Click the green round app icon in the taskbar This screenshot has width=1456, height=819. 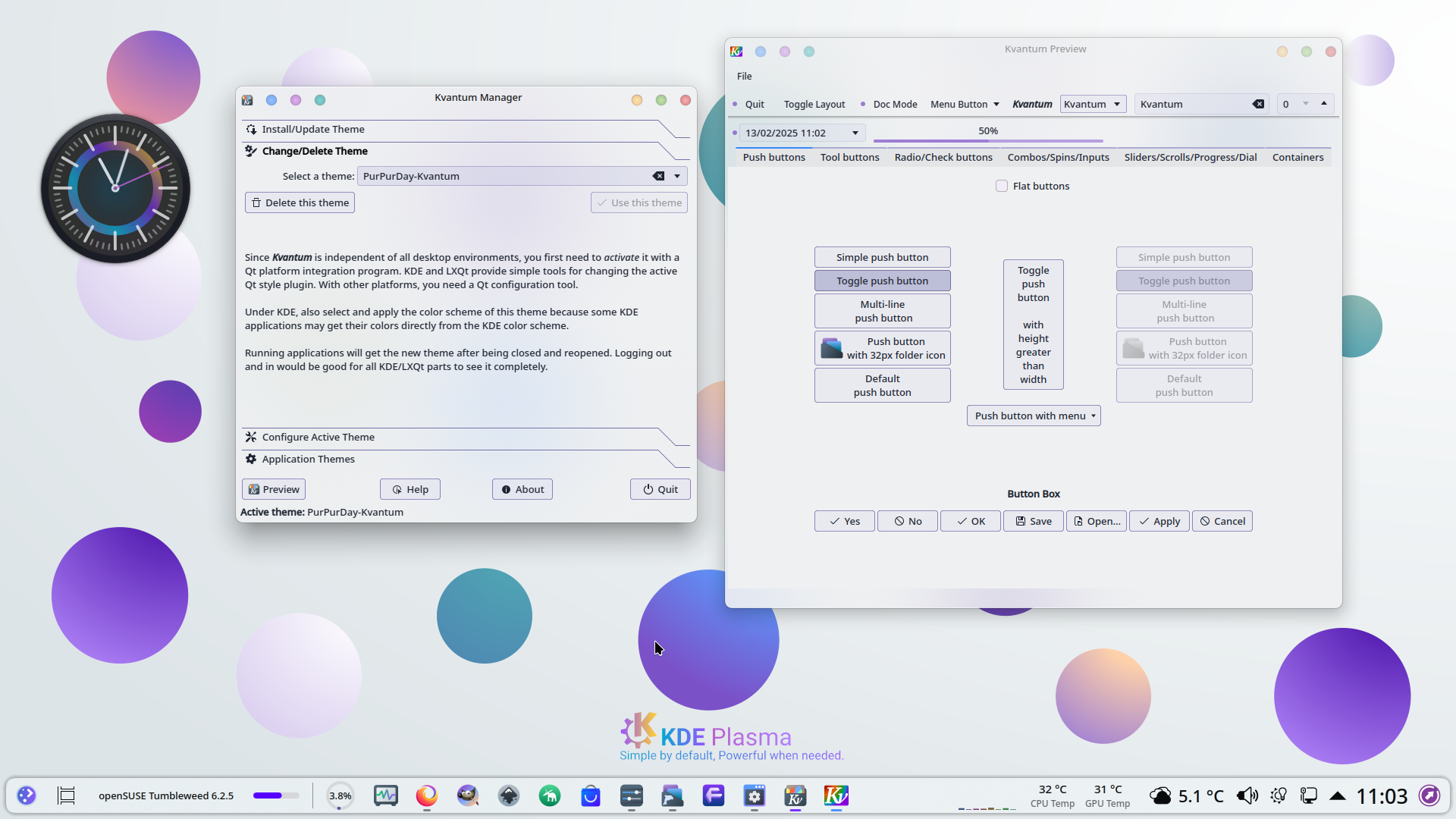point(550,795)
